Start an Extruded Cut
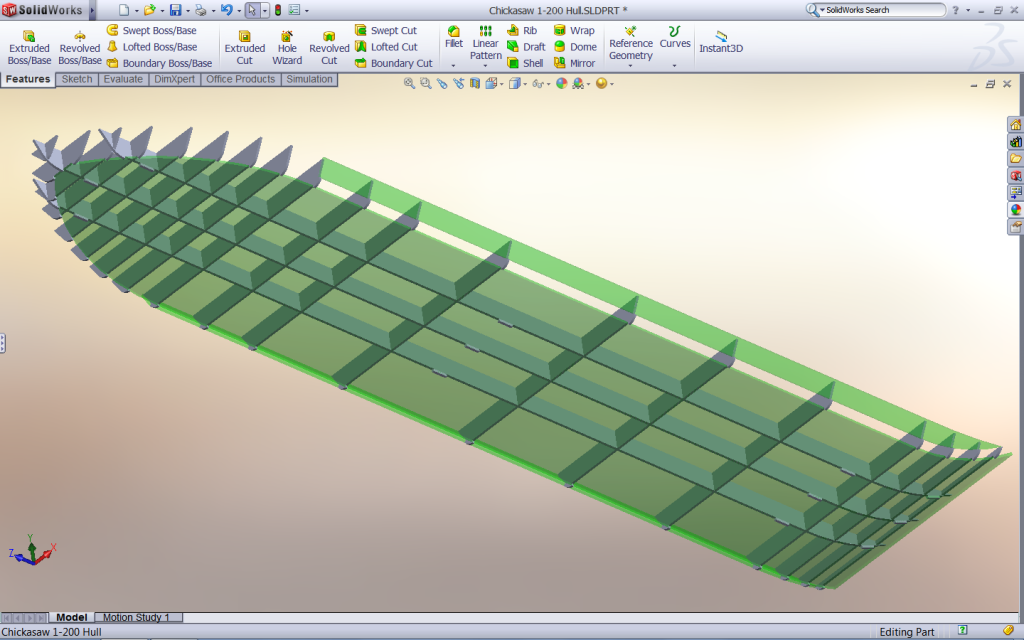 point(244,48)
